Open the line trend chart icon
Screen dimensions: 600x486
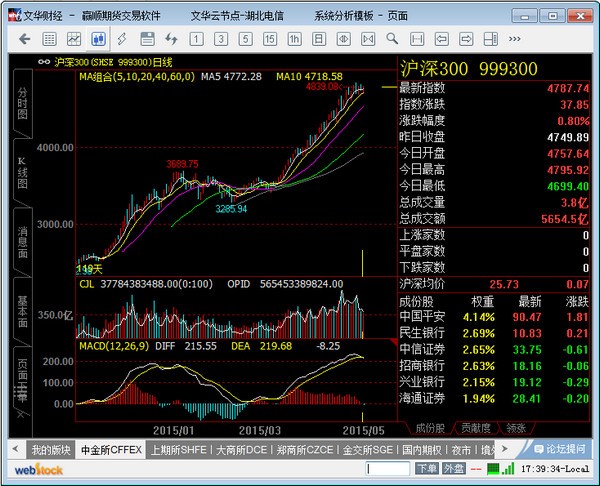[74, 38]
